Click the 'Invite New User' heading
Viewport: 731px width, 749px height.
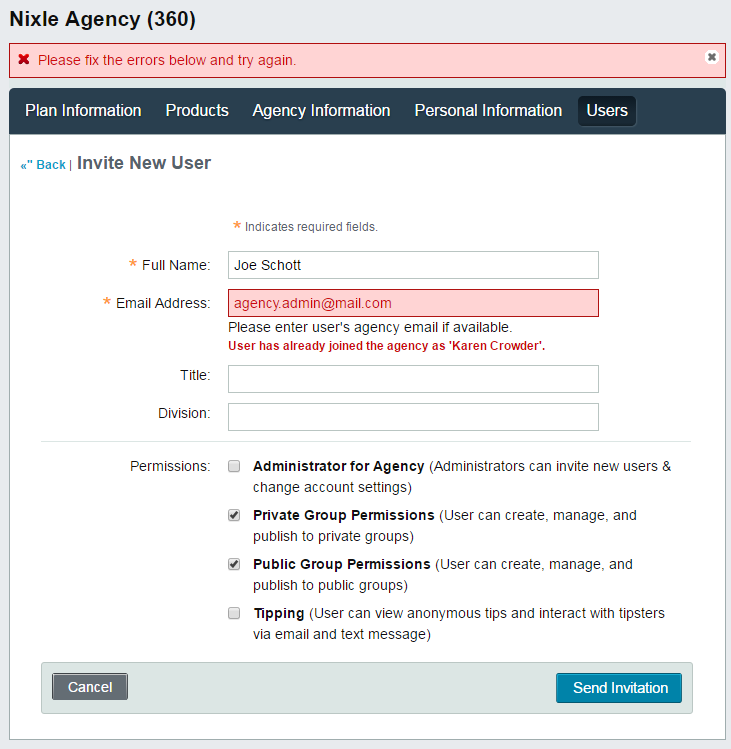tap(144, 163)
